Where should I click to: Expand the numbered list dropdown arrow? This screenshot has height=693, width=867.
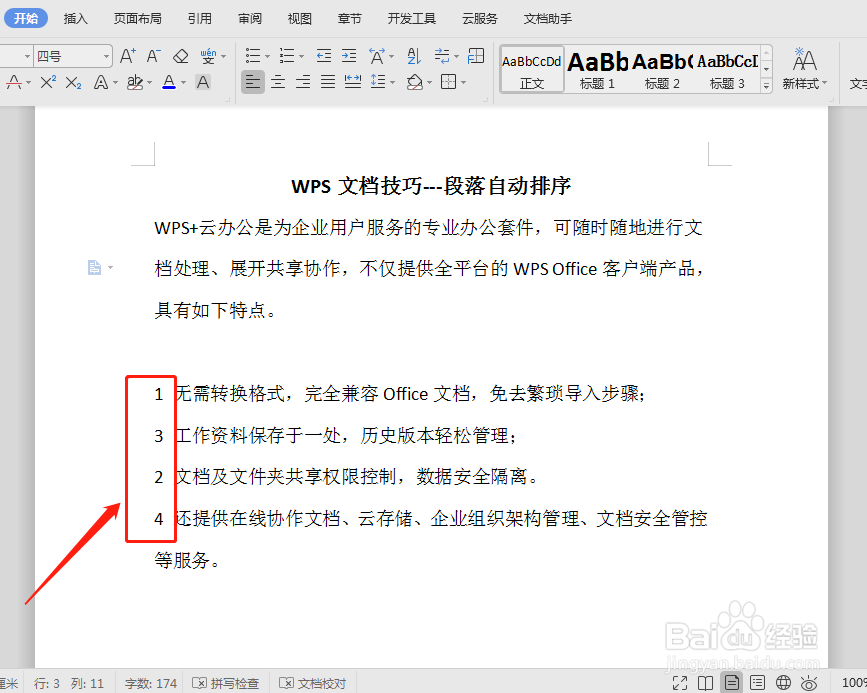(301, 56)
